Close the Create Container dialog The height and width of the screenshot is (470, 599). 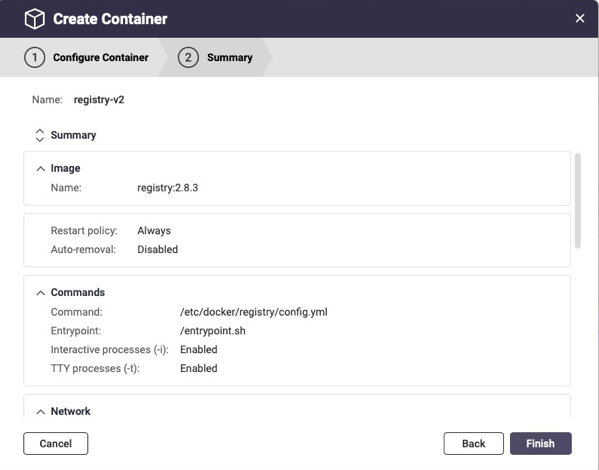580,18
